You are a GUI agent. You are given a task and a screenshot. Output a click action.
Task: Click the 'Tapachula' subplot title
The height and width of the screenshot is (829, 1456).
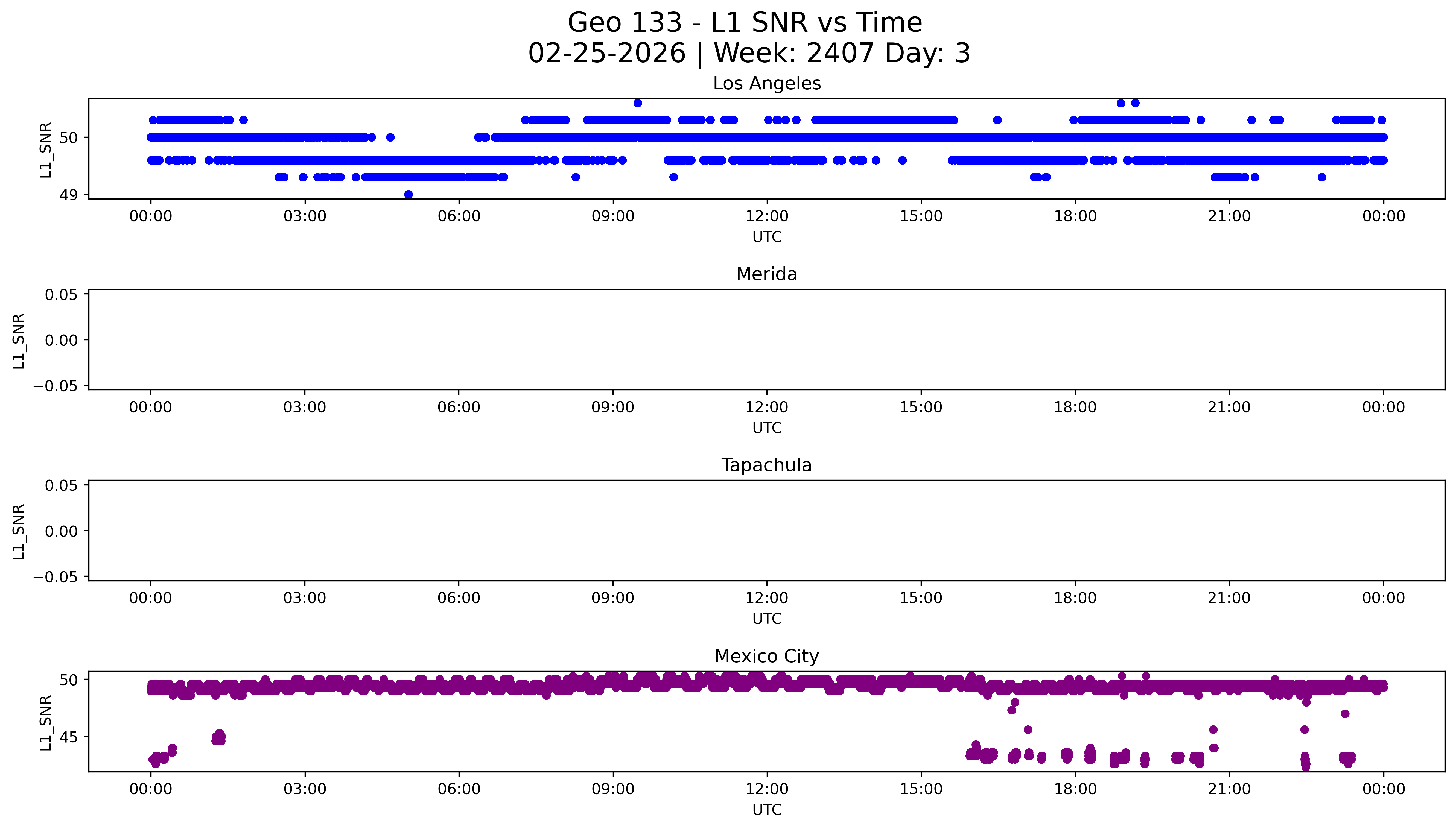tap(766, 465)
